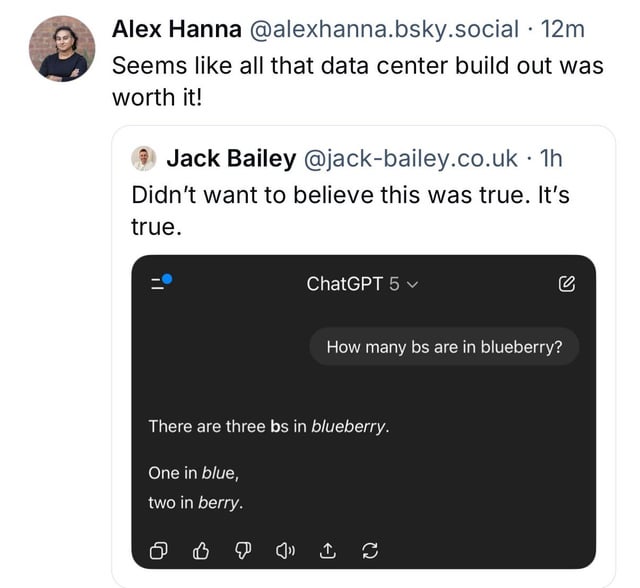Click the 1h timestamp on quoted post
The width and height of the screenshot is (640, 588).
click(x=551, y=158)
